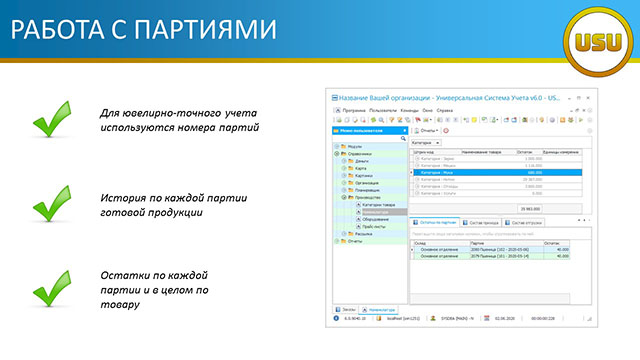Click the user icon next to SYSDBA
This screenshot has width=640, height=360.
(x=433, y=318)
